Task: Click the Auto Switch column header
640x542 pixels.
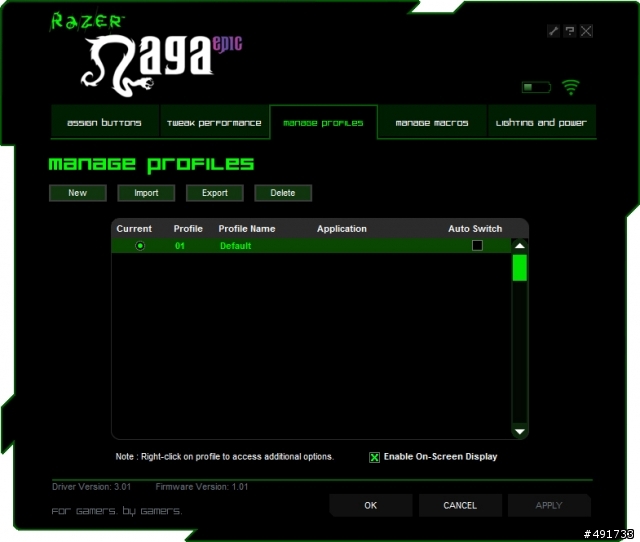Action: click(x=475, y=229)
